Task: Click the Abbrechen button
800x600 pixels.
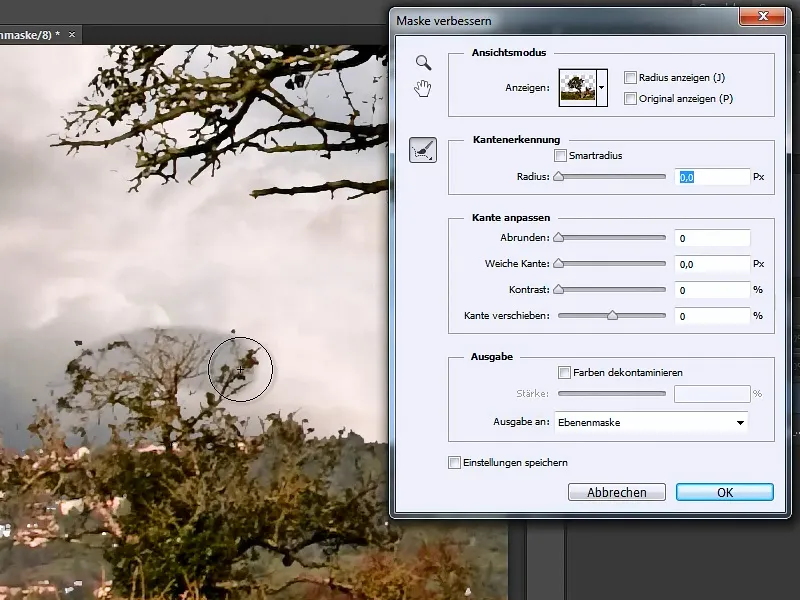Action: tap(616, 492)
